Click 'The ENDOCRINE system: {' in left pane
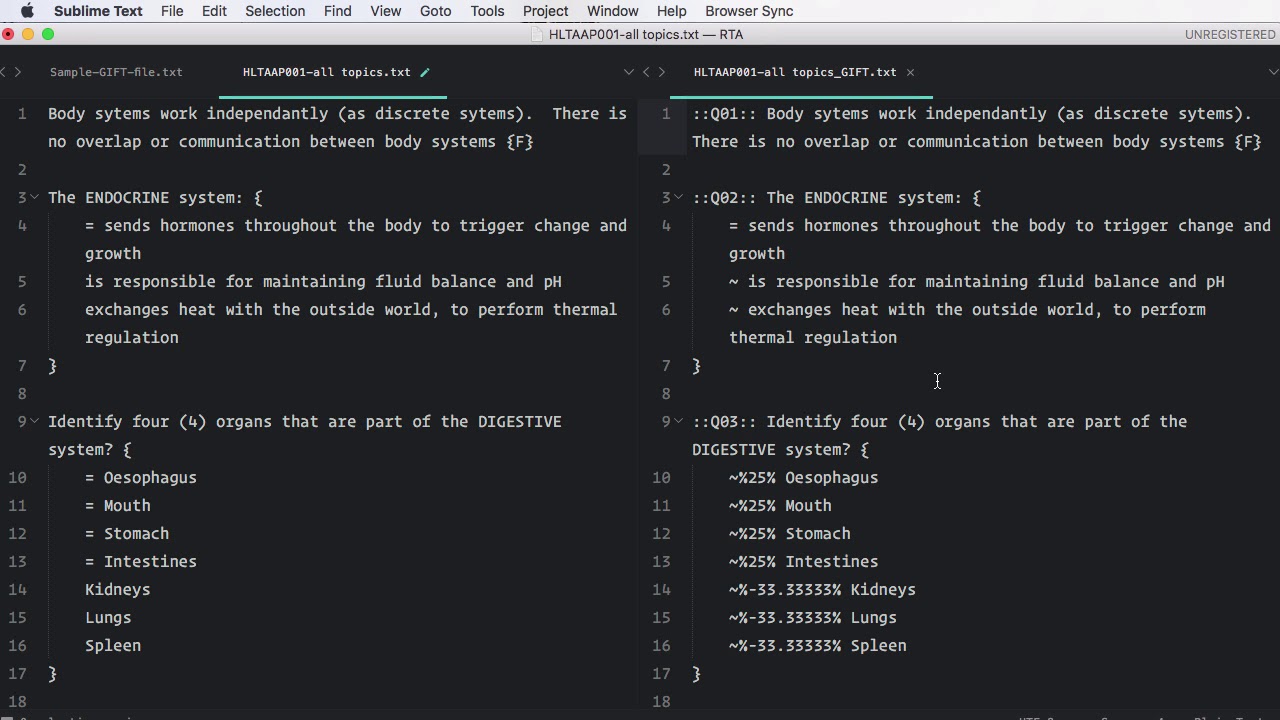Viewport: 1280px width, 720px height. (x=155, y=197)
